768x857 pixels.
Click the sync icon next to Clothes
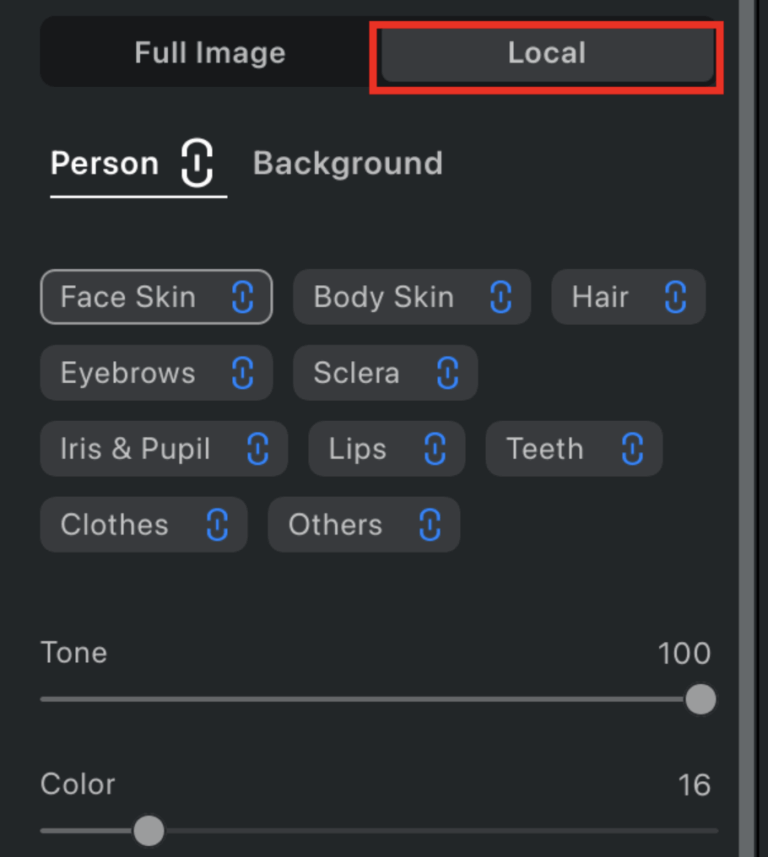click(x=217, y=524)
